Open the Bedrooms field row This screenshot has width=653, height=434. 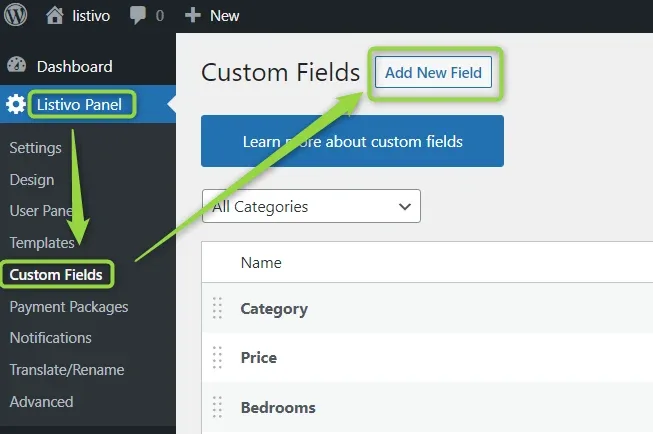[278, 407]
